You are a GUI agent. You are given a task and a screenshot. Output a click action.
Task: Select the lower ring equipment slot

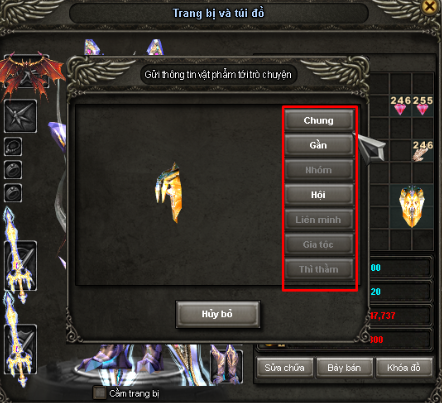click(x=13, y=193)
